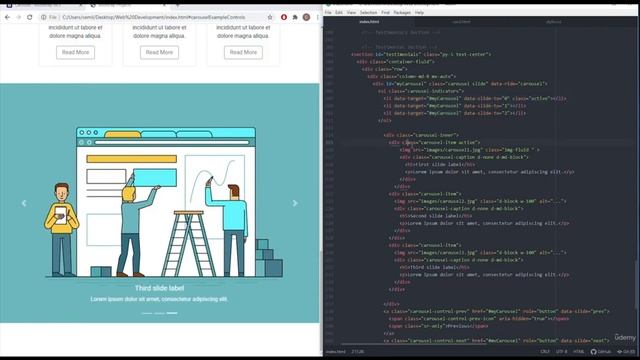Open the View menu in Atom

point(351,13)
